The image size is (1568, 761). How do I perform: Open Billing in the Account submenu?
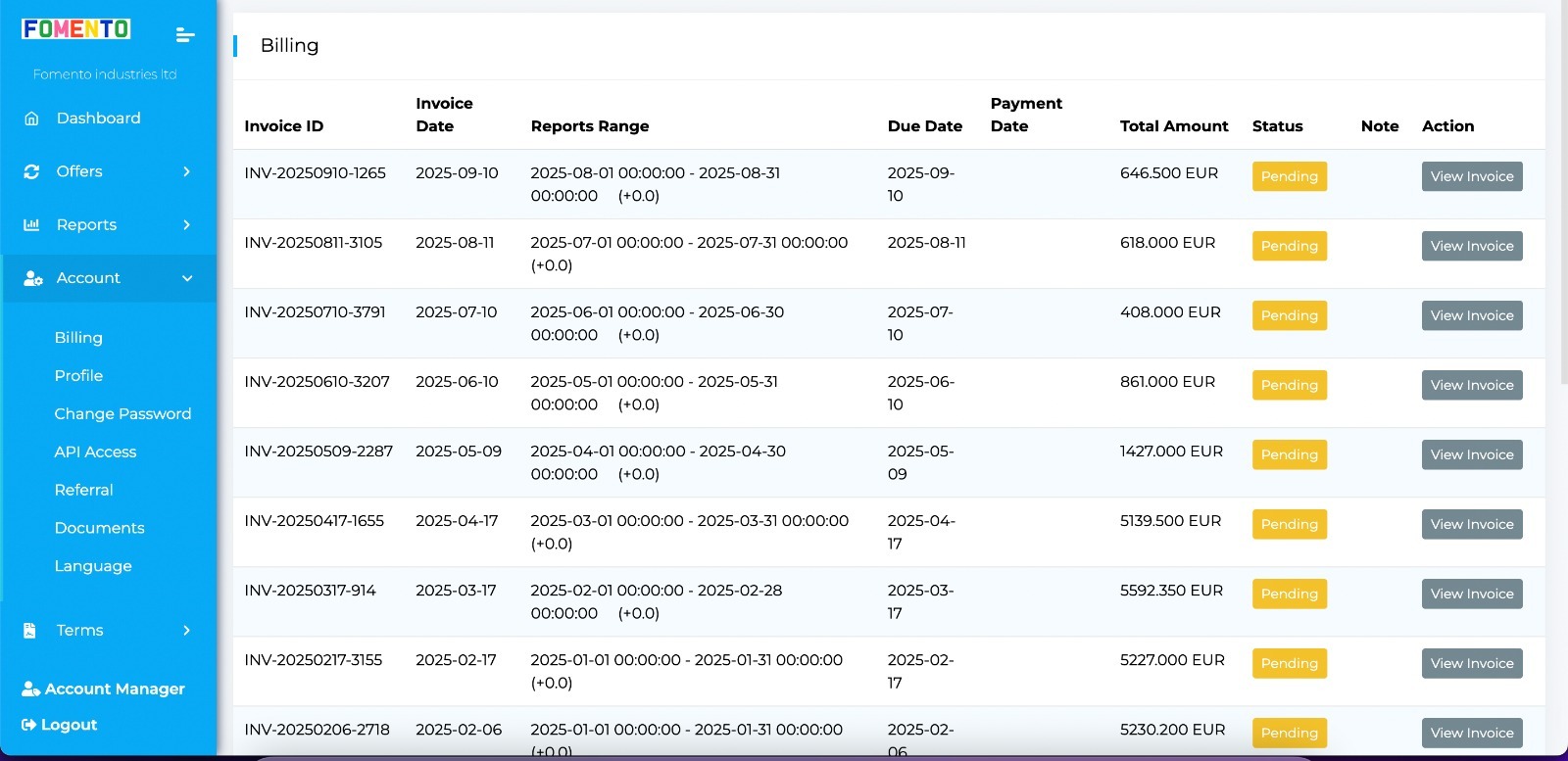coord(78,338)
